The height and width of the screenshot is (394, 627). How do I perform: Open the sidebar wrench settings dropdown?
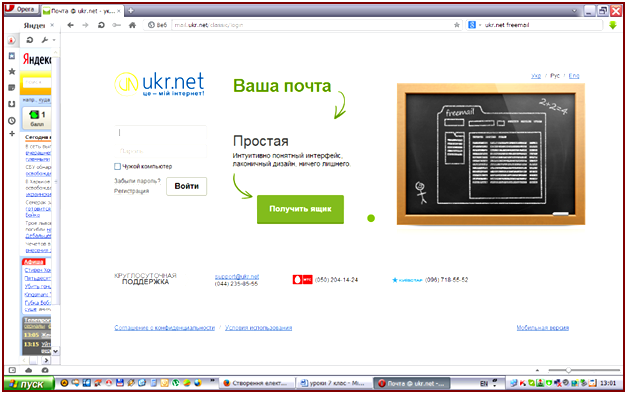(48, 40)
